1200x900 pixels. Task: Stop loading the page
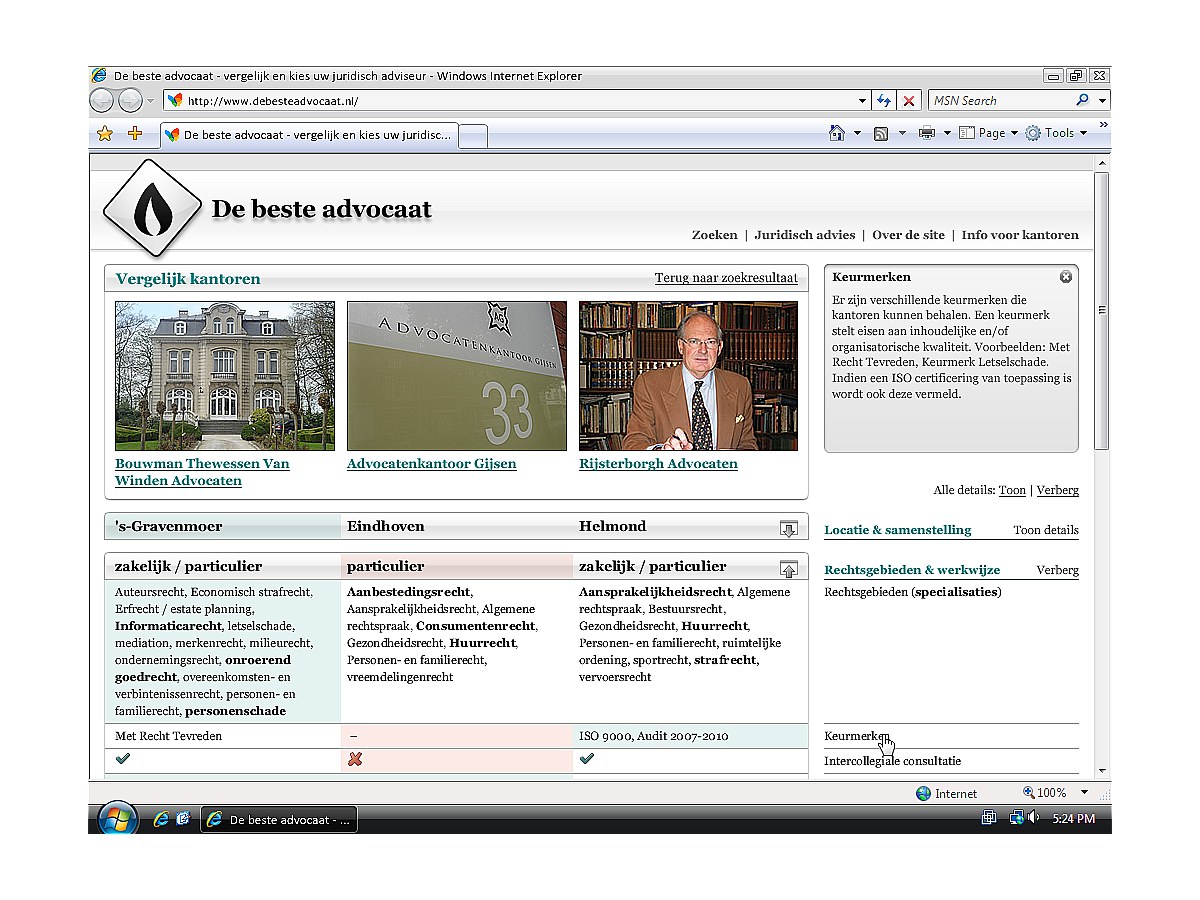point(909,100)
